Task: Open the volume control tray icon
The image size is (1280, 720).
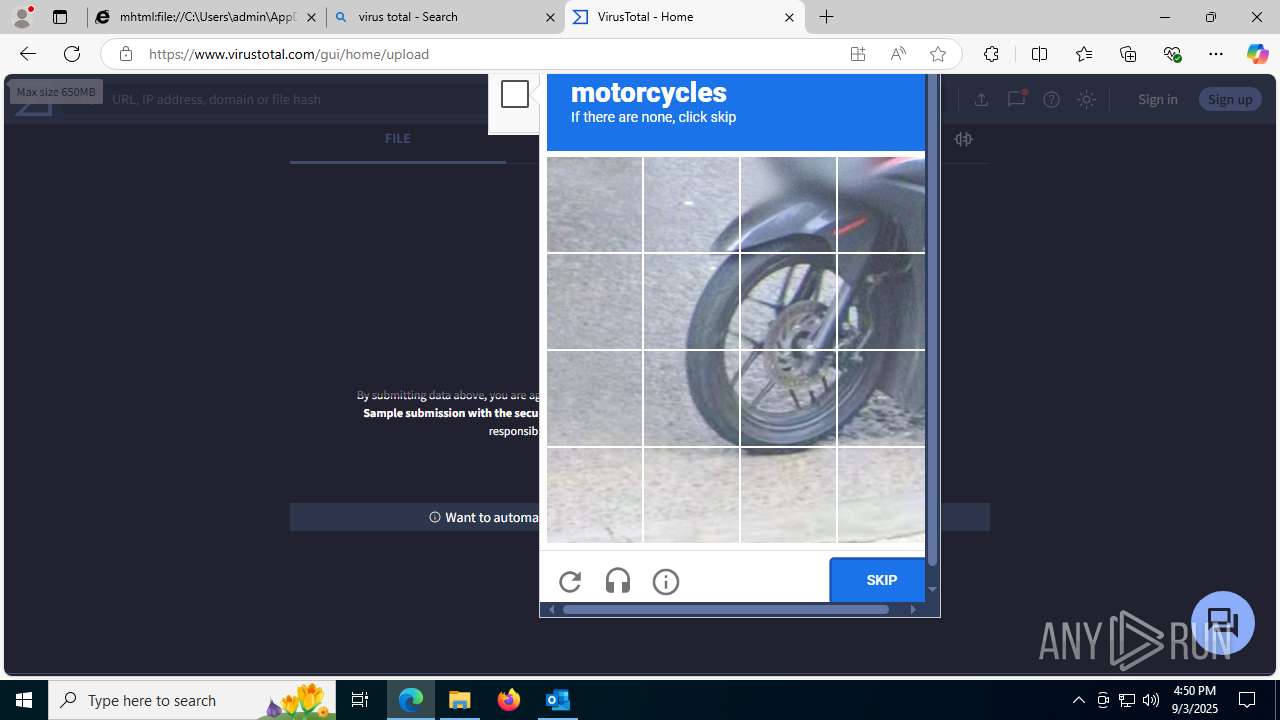Action: pyautogui.click(x=1151, y=700)
